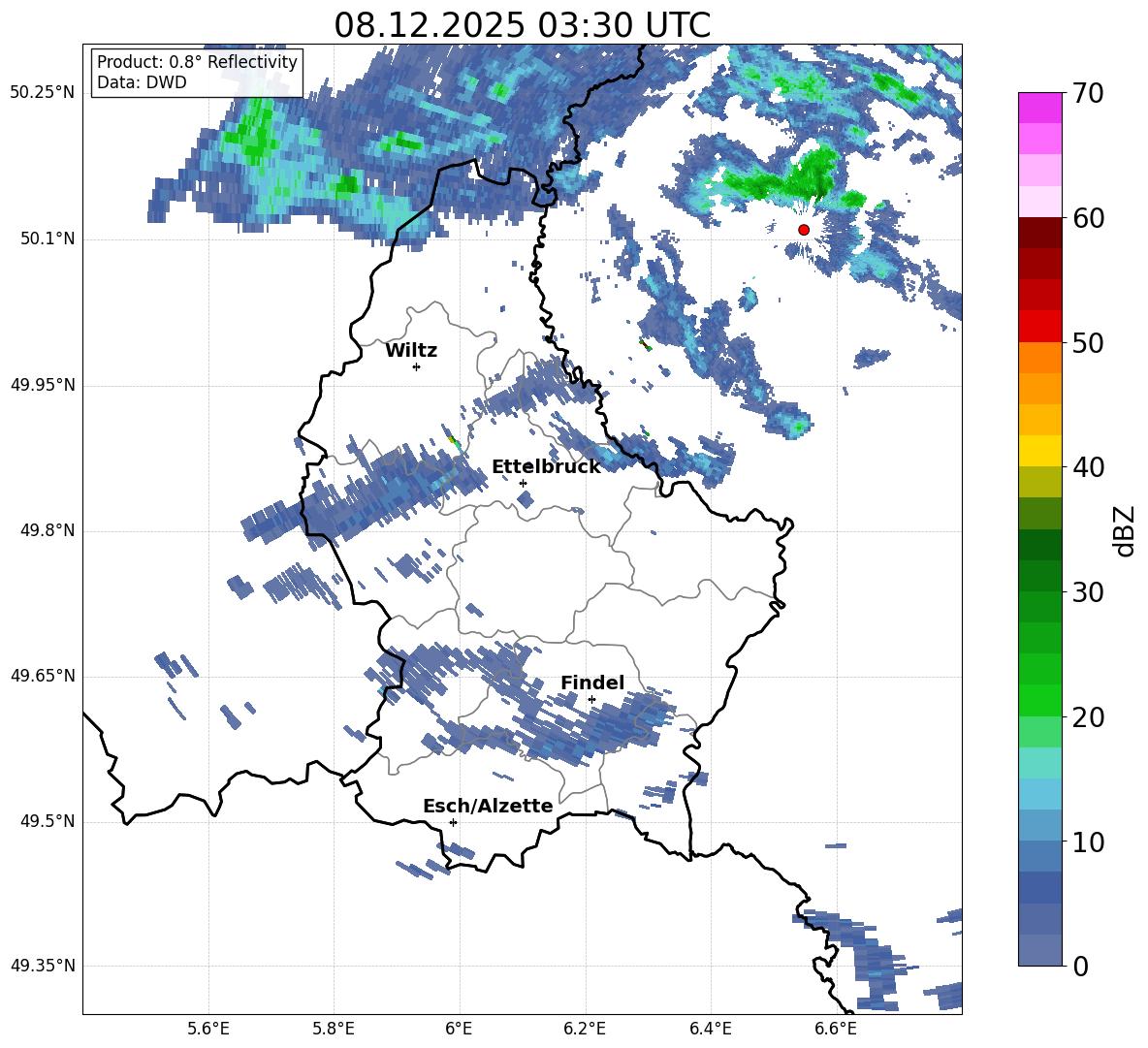The width and height of the screenshot is (1148, 1048).
Task: Click the 5.6°E longitude label
Action: pyautogui.click(x=208, y=1029)
